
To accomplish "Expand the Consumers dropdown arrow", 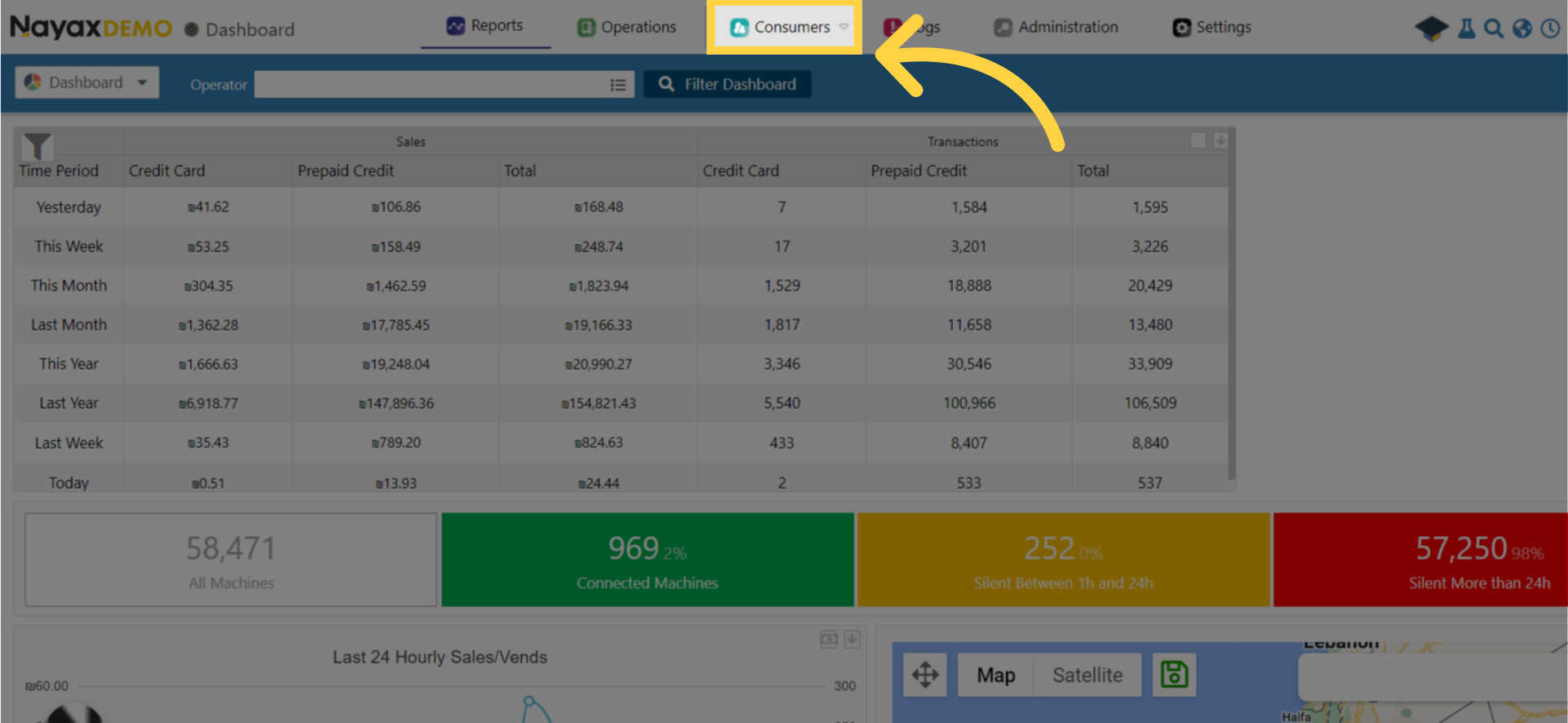I will (x=844, y=27).
